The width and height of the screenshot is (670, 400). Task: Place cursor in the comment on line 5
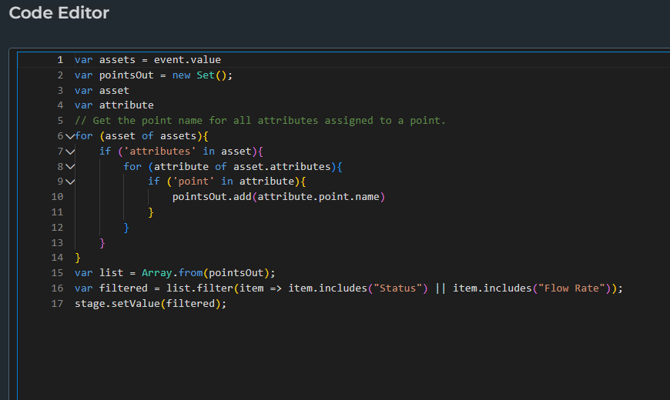[x=260, y=120]
